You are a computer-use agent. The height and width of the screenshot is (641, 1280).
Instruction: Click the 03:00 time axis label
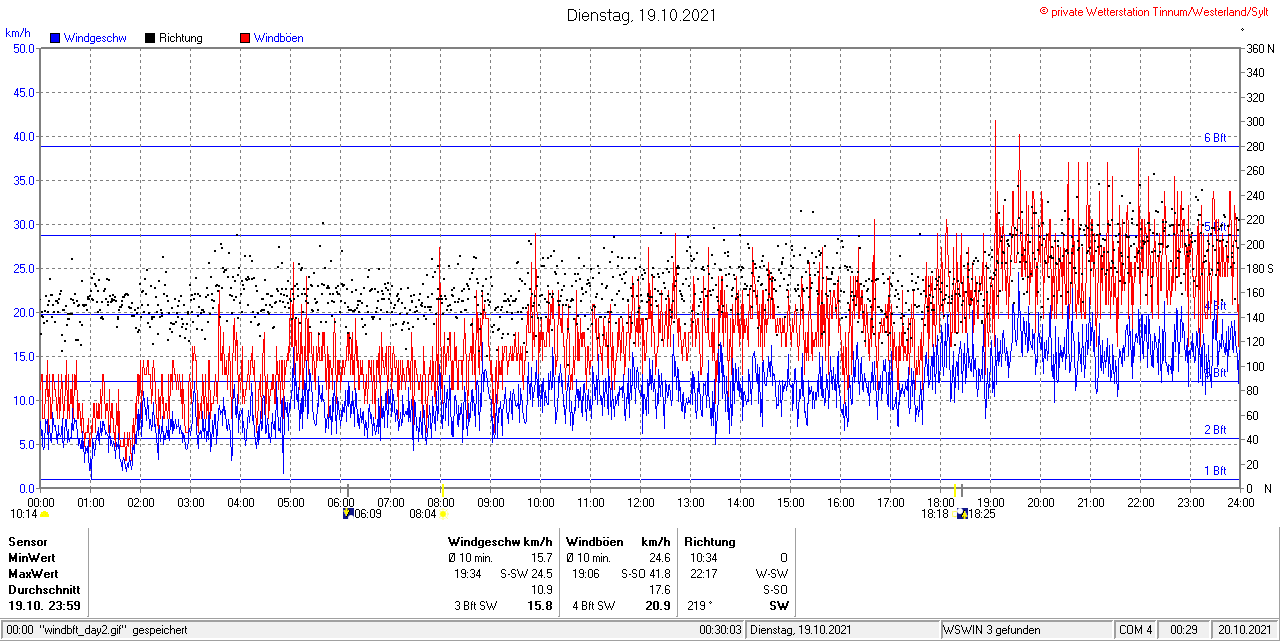(x=190, y=502)
